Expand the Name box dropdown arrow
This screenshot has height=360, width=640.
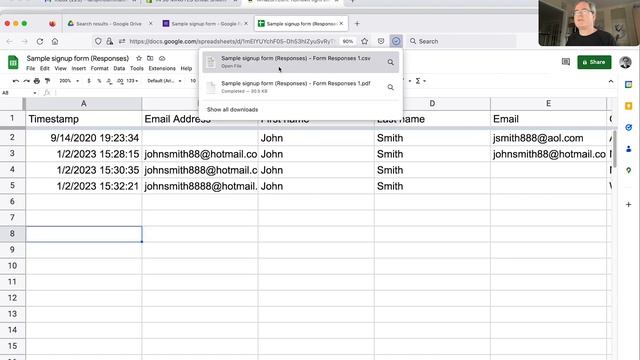pos(35,93)
